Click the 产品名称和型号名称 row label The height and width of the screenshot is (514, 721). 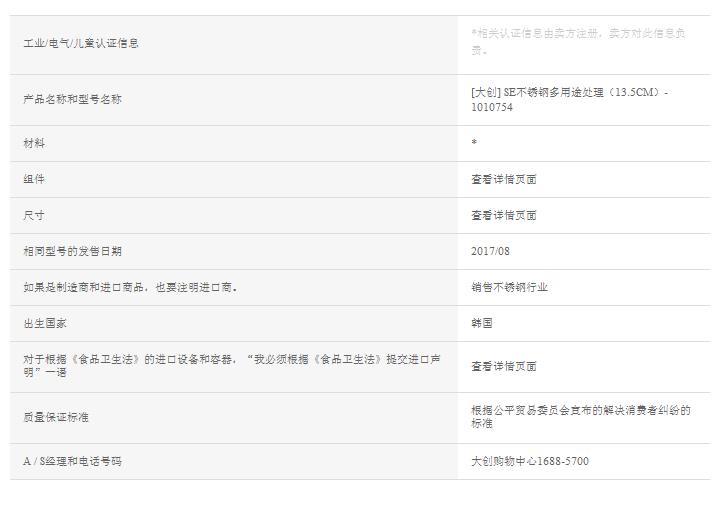(73, 100)
